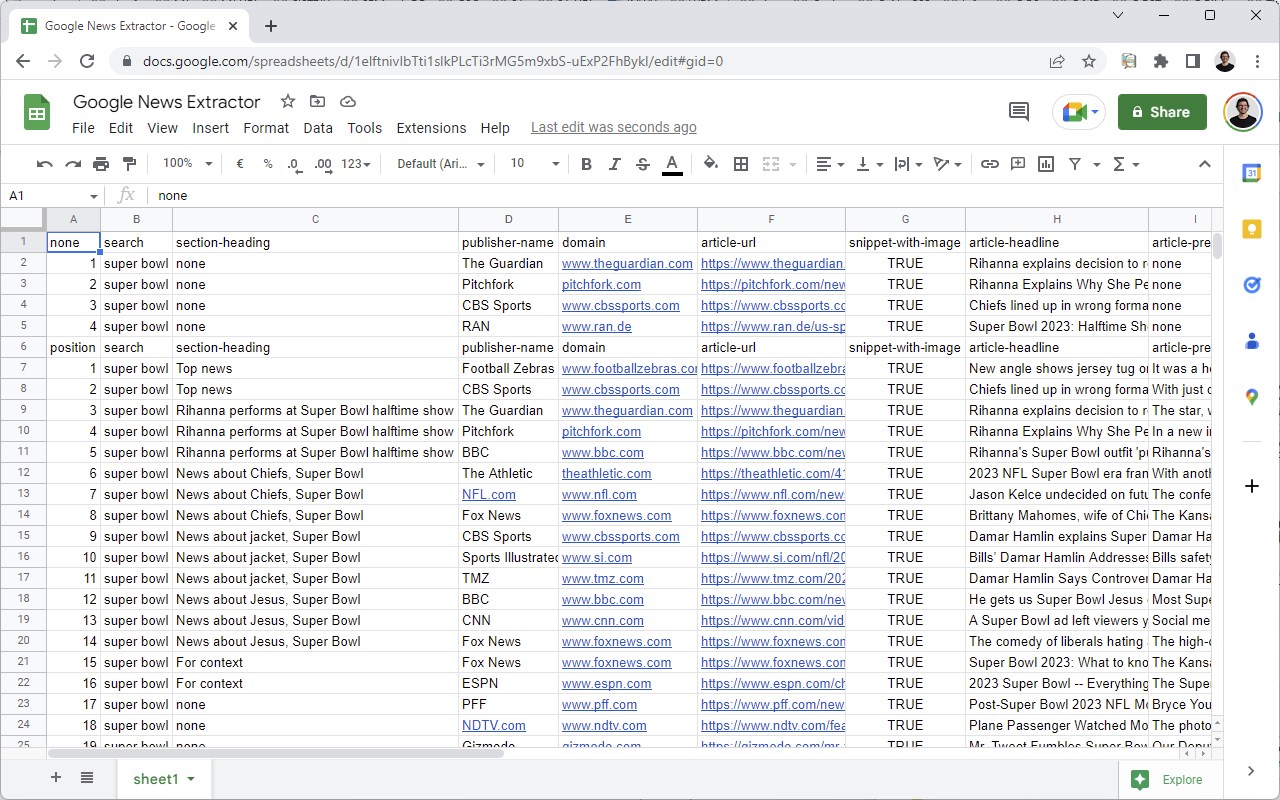Format selection as percent

[268, 164]
